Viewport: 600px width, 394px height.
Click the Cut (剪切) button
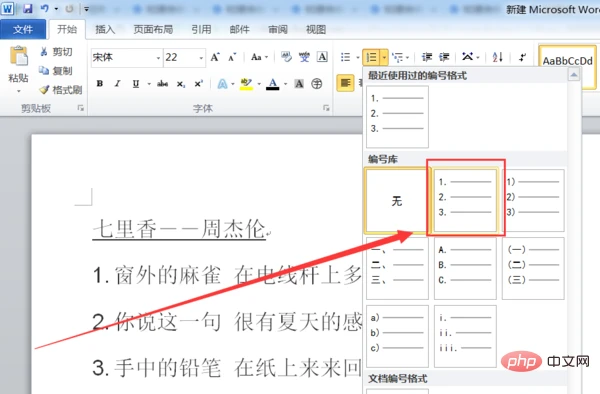56,52
